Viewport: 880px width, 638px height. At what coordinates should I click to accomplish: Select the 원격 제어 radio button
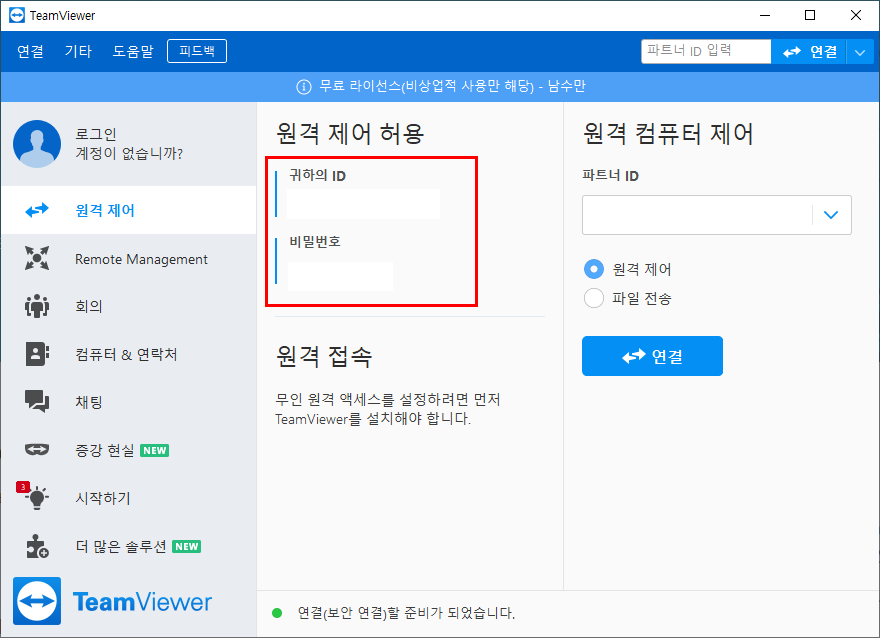[x=594, y=269]
